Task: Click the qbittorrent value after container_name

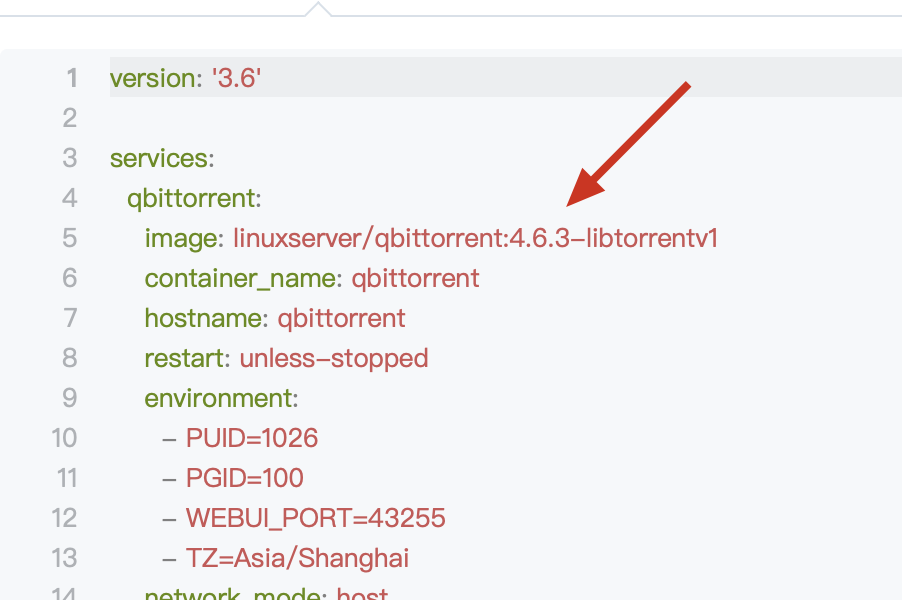Action: coord(415,279)
